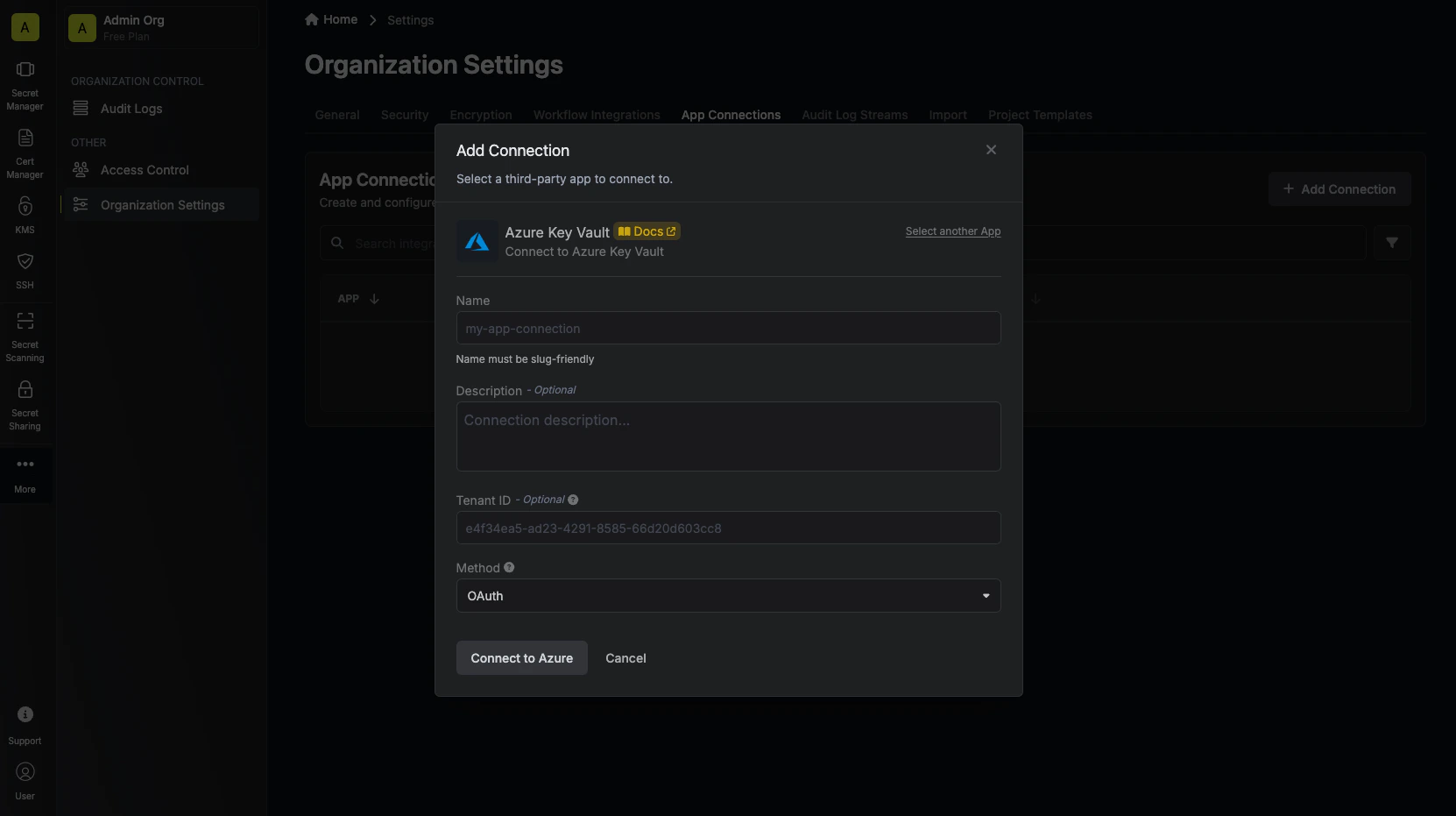Open the Method dropdown showing OAuth
The image size is (1456, 816).
point(728,596)
